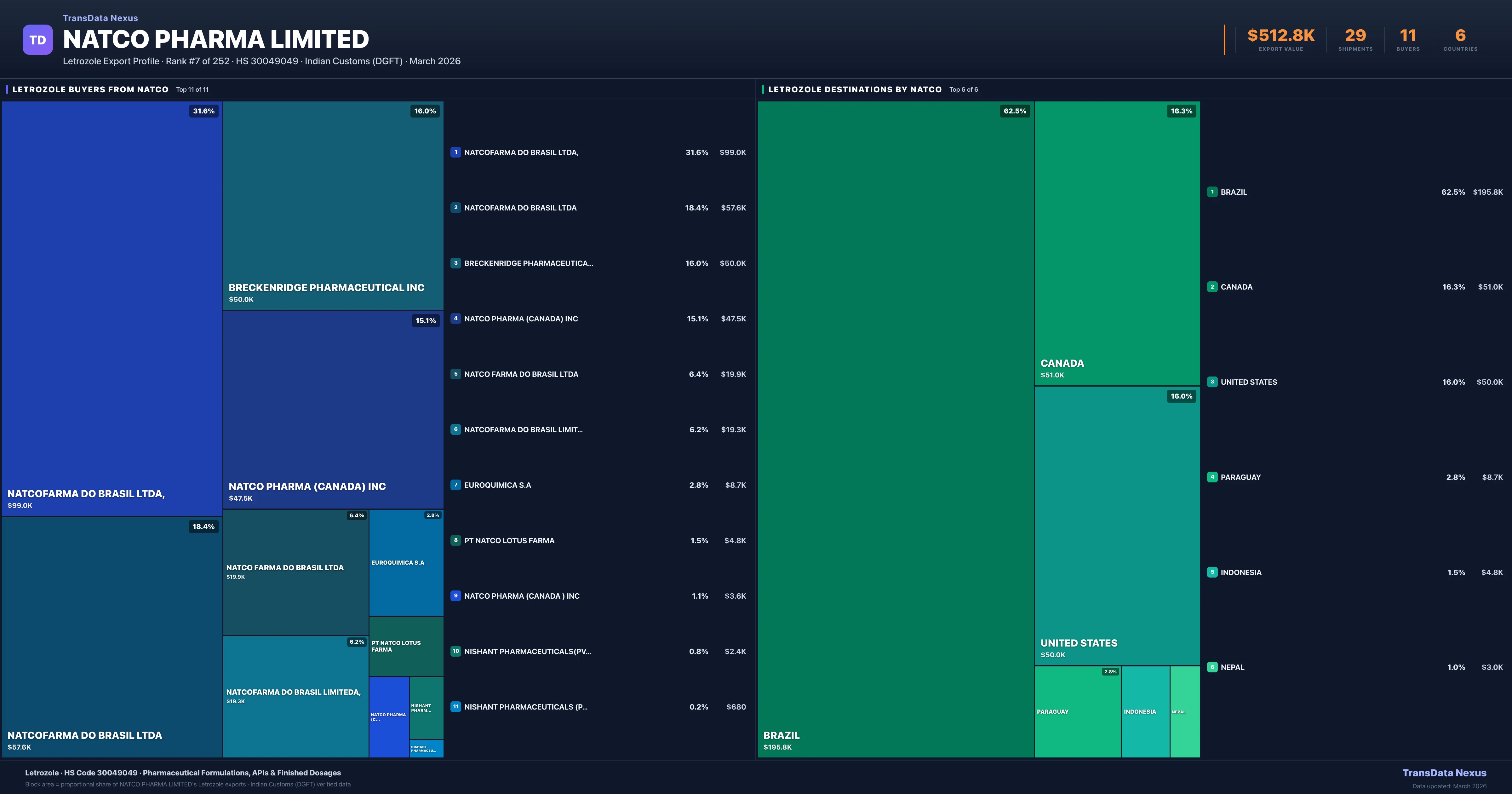Click the PT NATCO LOTUS FARMA tile
The height and width of the screenshot is (794, 1512).
(x=406, y=646)
